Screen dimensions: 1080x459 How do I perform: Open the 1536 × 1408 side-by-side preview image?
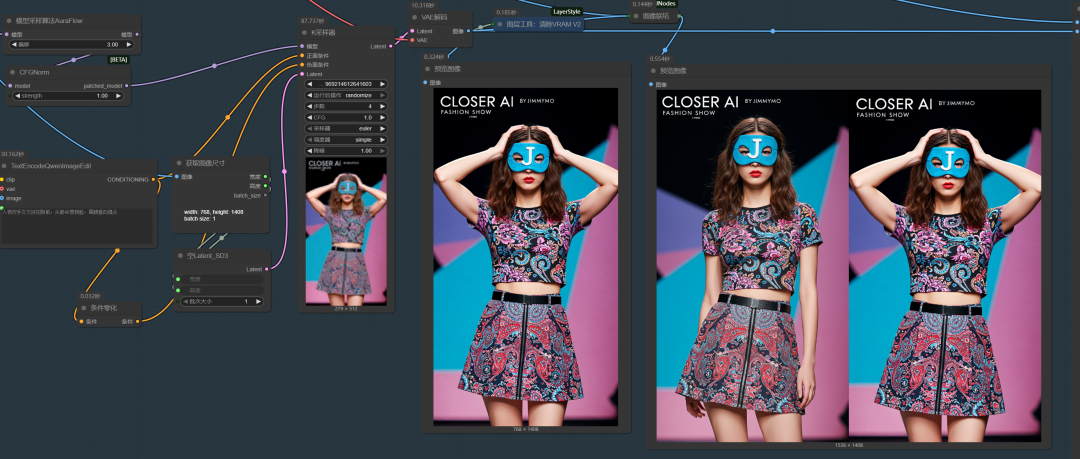[x=849, y=265]
